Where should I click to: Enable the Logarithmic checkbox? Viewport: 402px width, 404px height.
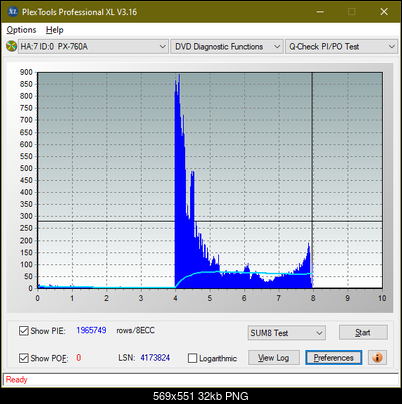[x=192, y=358]
